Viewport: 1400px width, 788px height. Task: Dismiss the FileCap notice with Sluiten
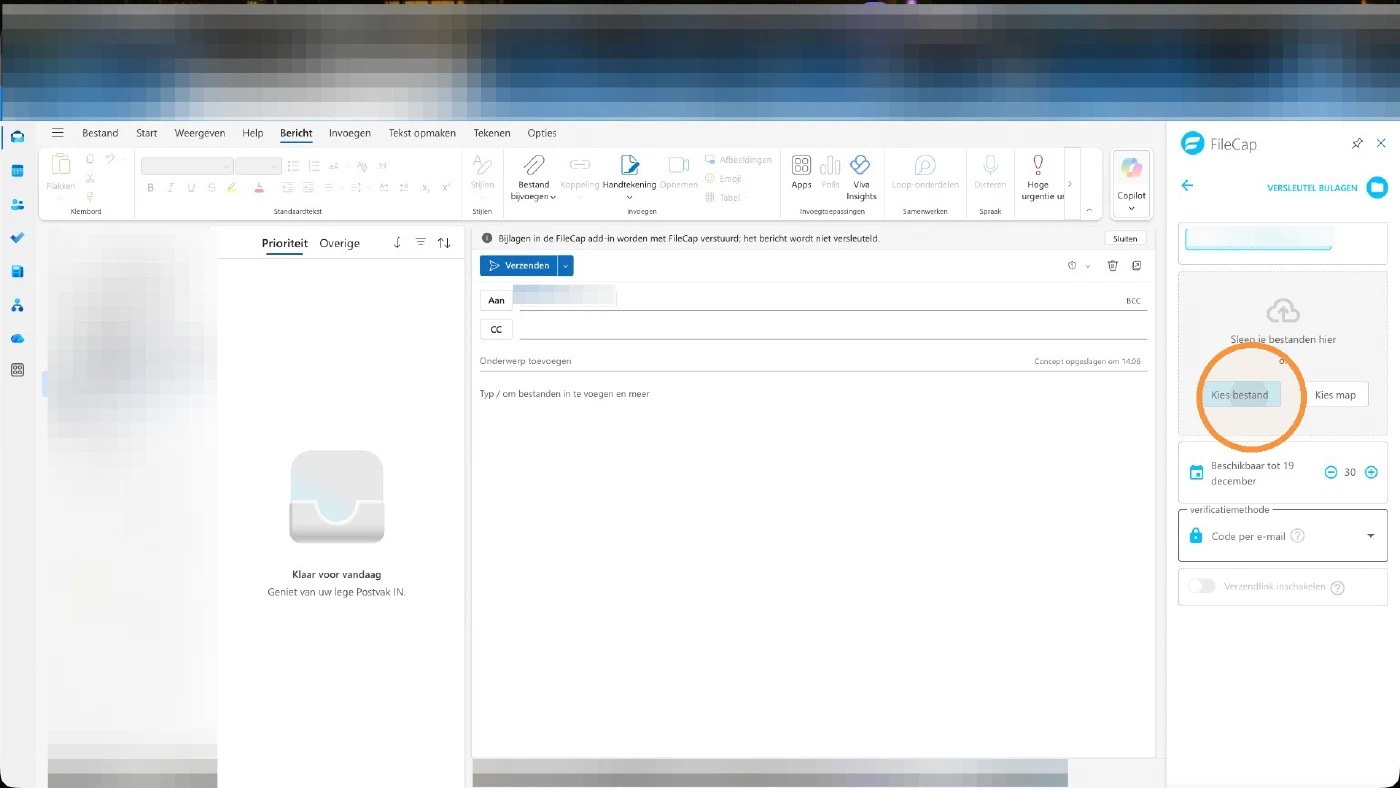point(1125,239)
